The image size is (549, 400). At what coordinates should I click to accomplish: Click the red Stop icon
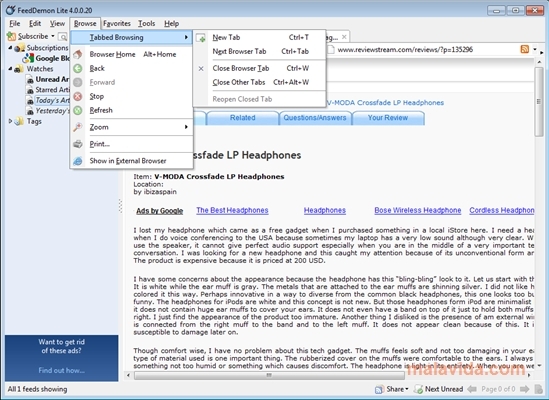(78, 96)
